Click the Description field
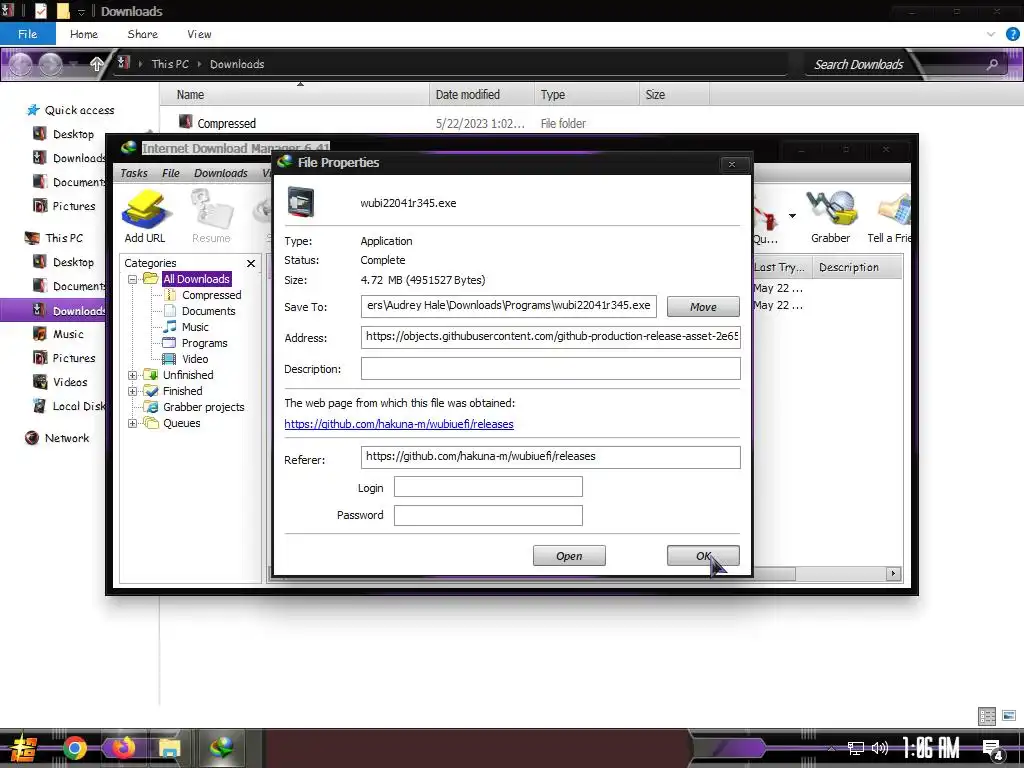 (x=551, y=368)
